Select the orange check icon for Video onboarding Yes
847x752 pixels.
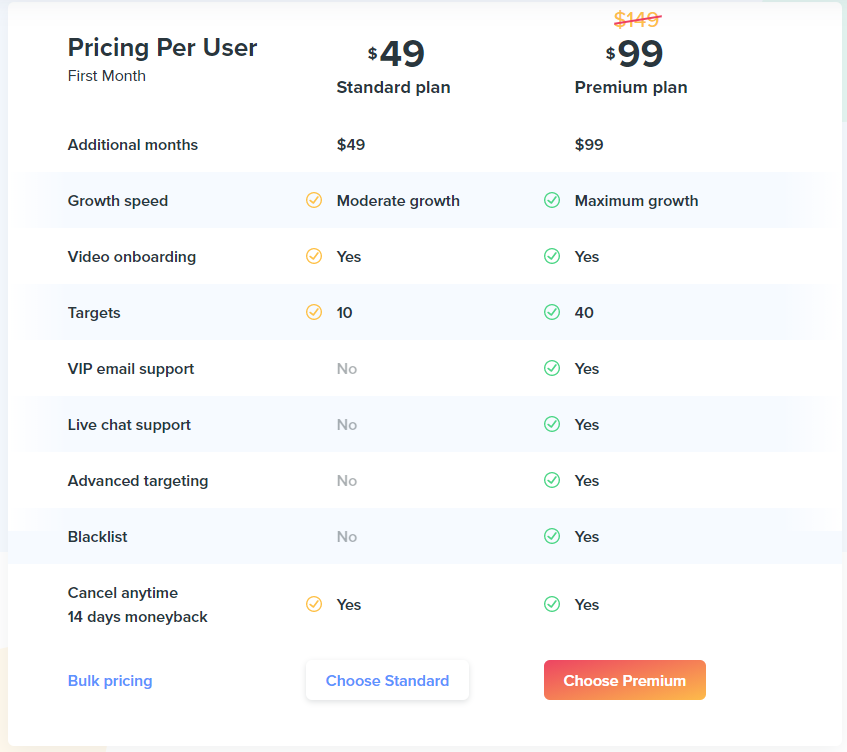click(x=314, y=256)
